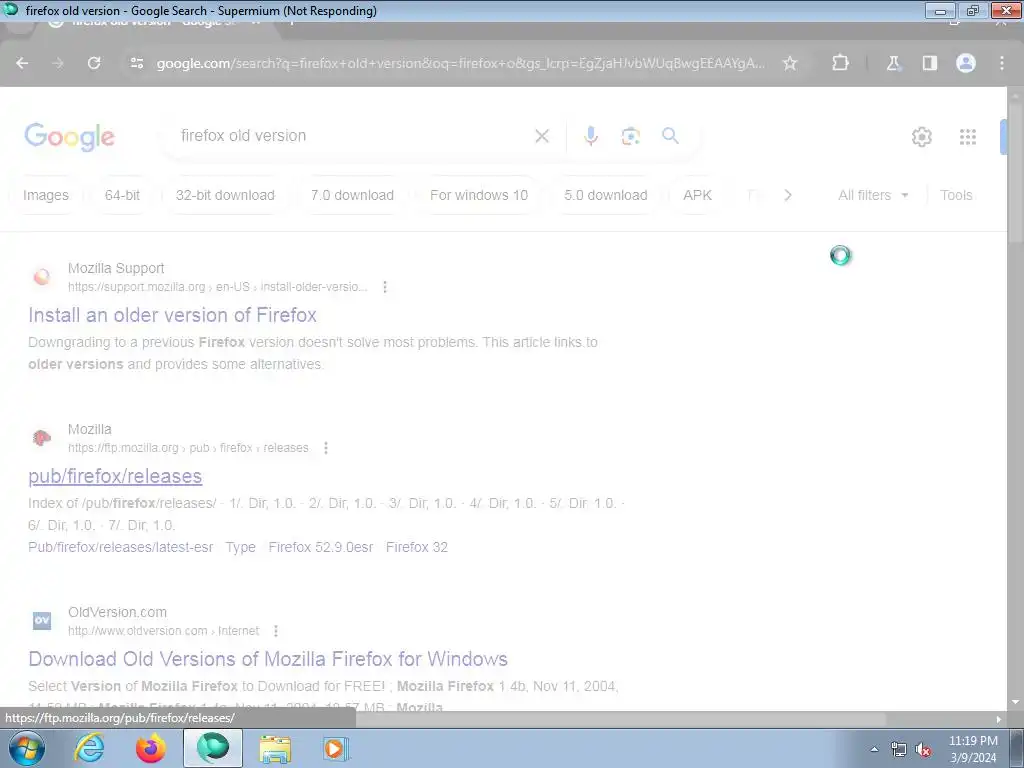Click Mozilla Support site name
1024x768 pixels.
point(116,268)
